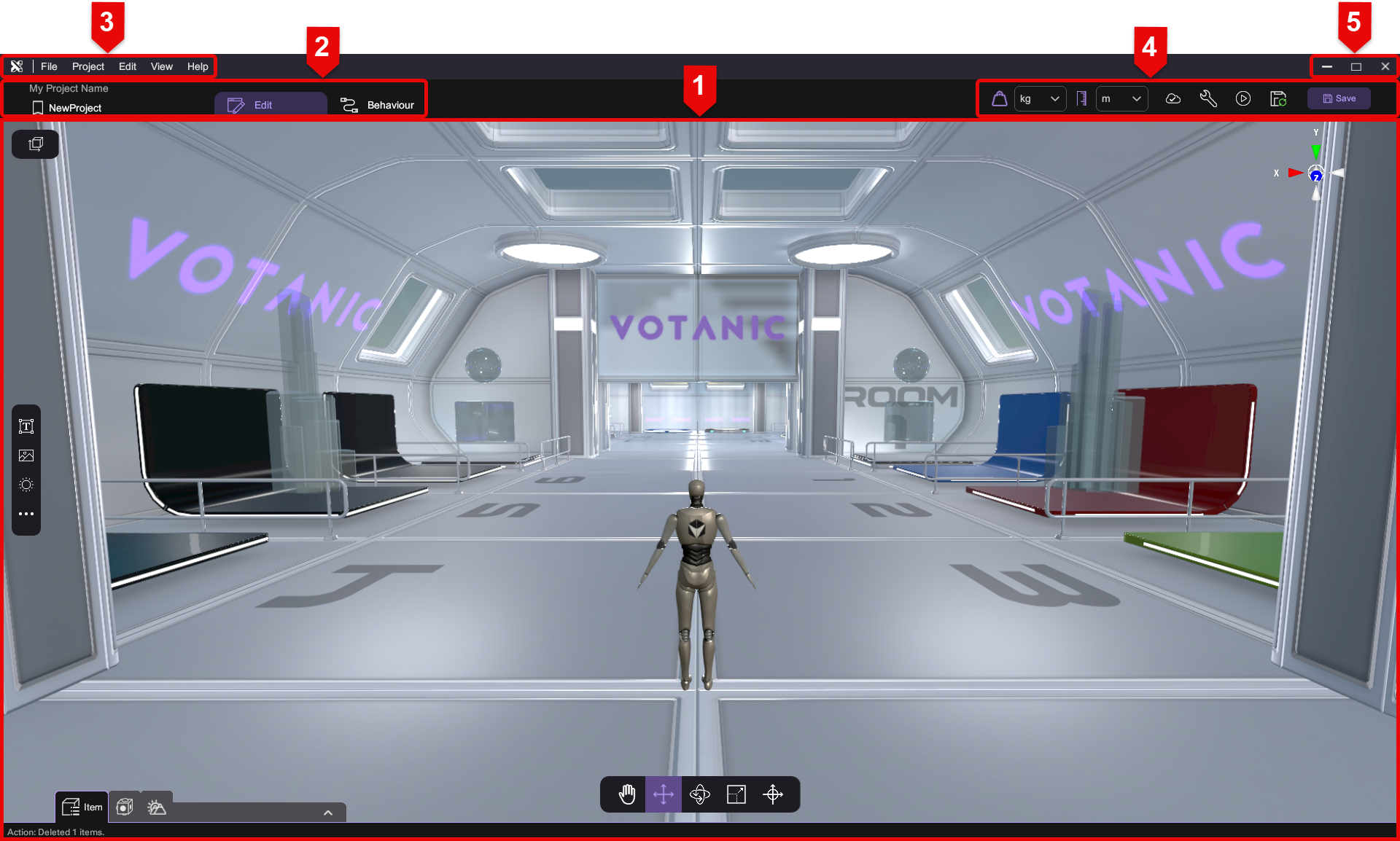Expand the bottom Item panel chevron
This screenshot has width=1400, height=841.
[328, 813]
